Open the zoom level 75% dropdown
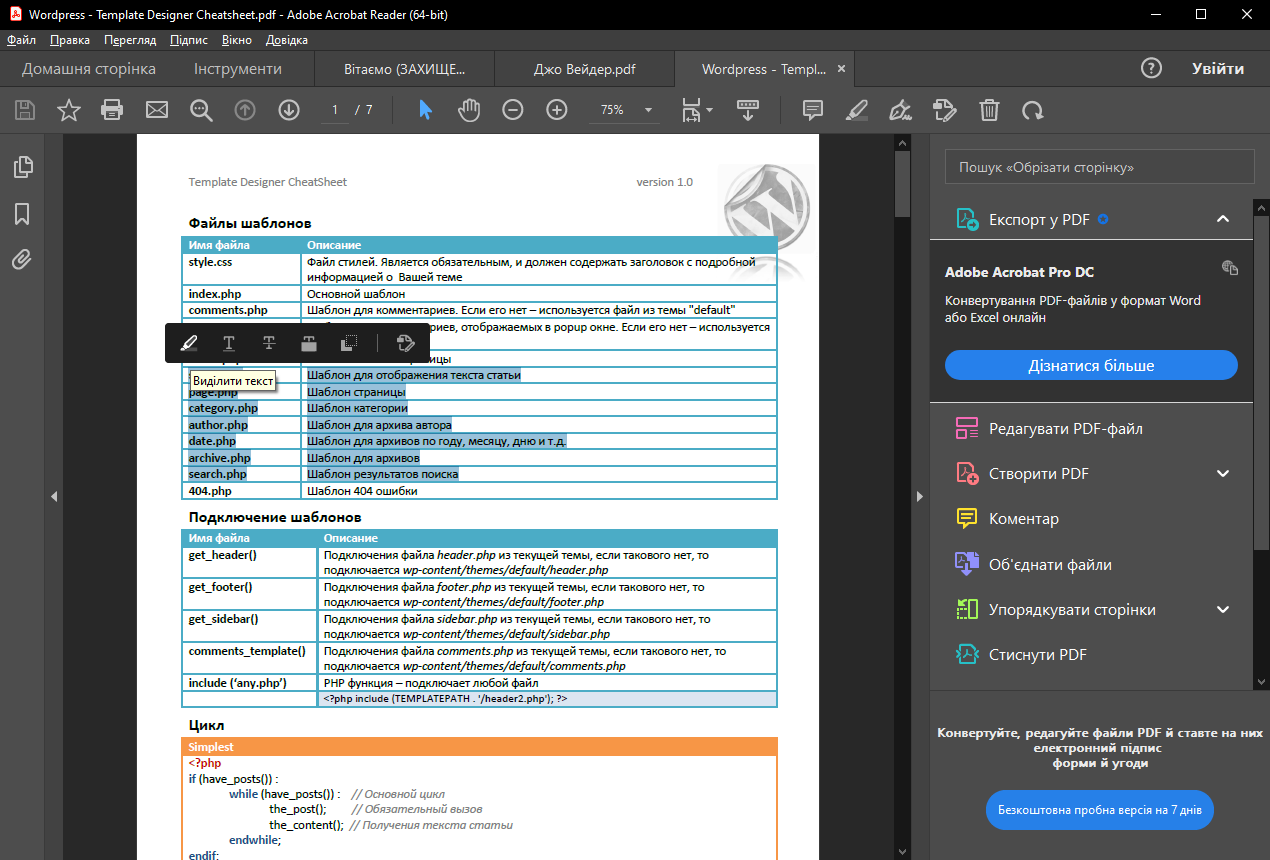Viewport: 1270px width, 860px height. [x=624, y=110]
